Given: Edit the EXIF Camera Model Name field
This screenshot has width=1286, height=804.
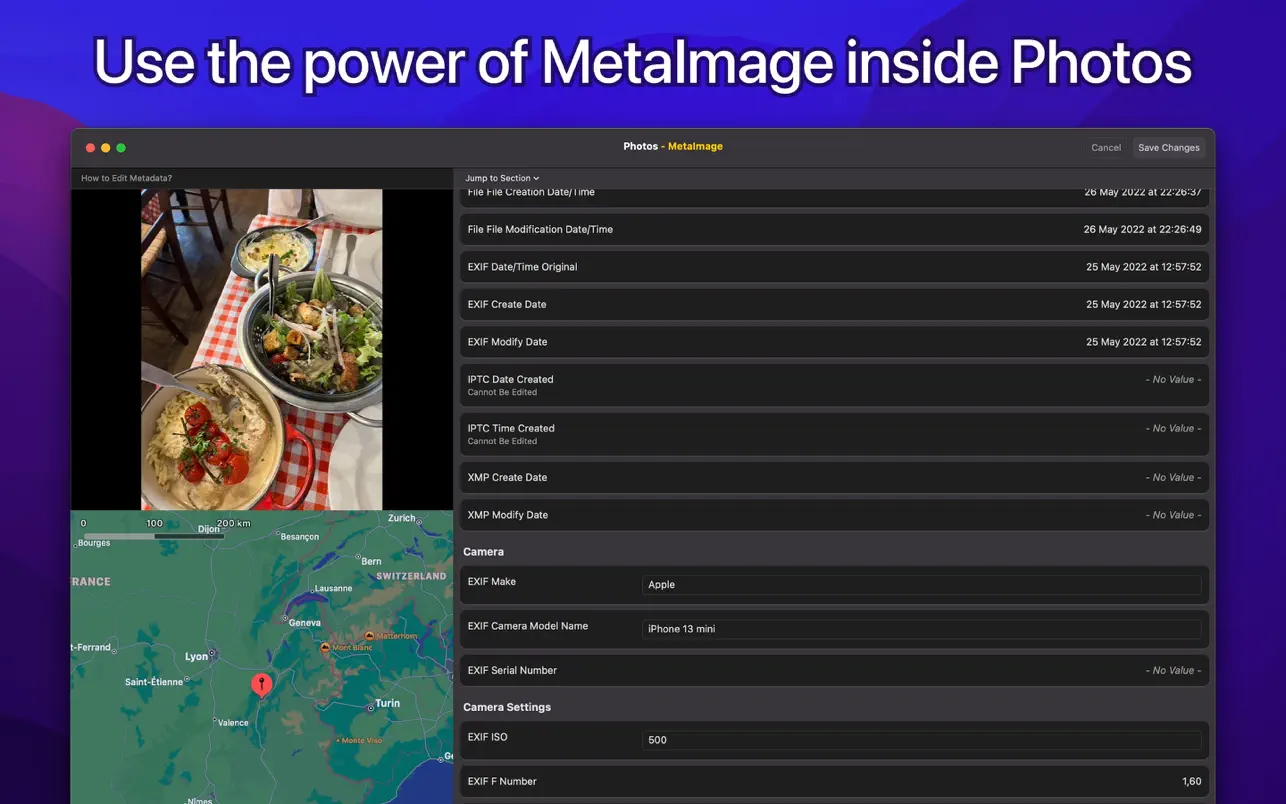Looking at the screenshot, I should pos(920,629).
